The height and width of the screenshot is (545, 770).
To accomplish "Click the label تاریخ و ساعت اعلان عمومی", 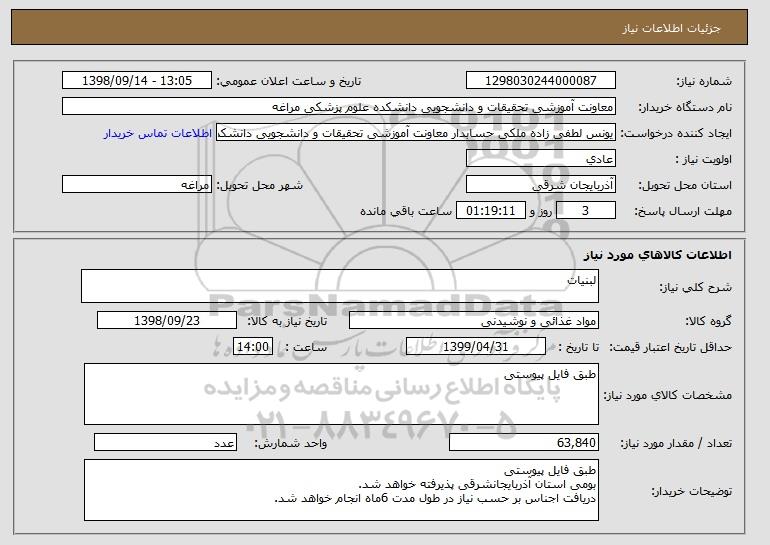I will 289,81.
